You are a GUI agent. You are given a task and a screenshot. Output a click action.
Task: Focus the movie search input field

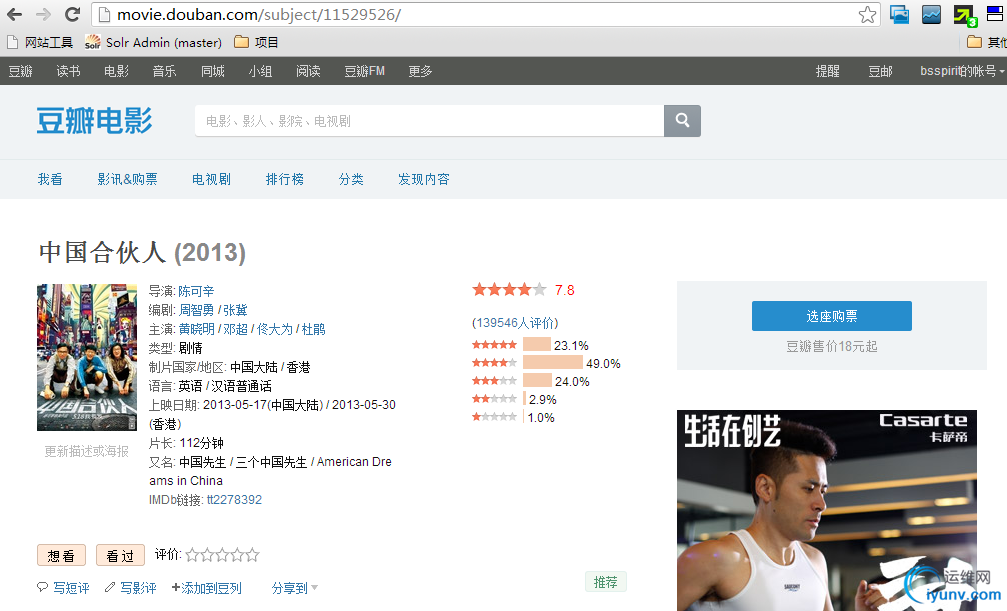(x=429, y=121)
